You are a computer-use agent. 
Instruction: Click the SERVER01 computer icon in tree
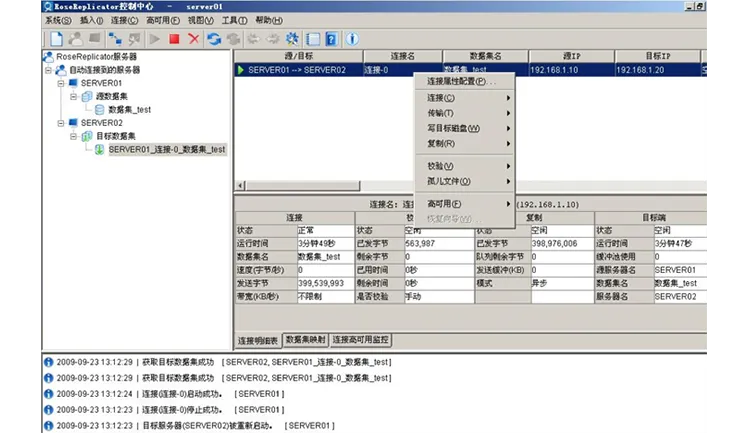73,83
